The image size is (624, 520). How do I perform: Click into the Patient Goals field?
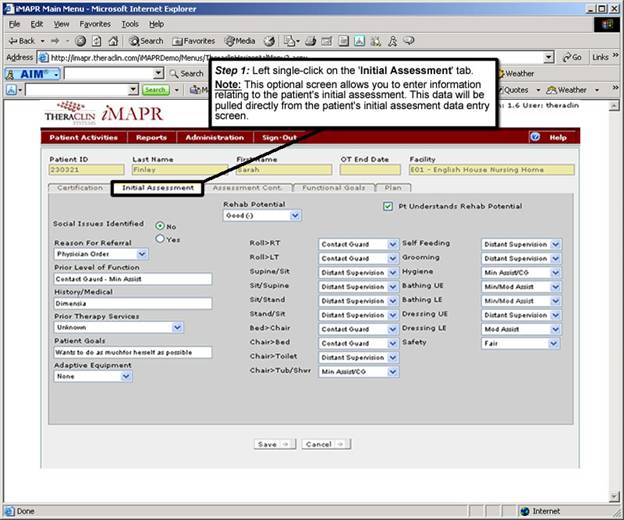click(133, 353)
